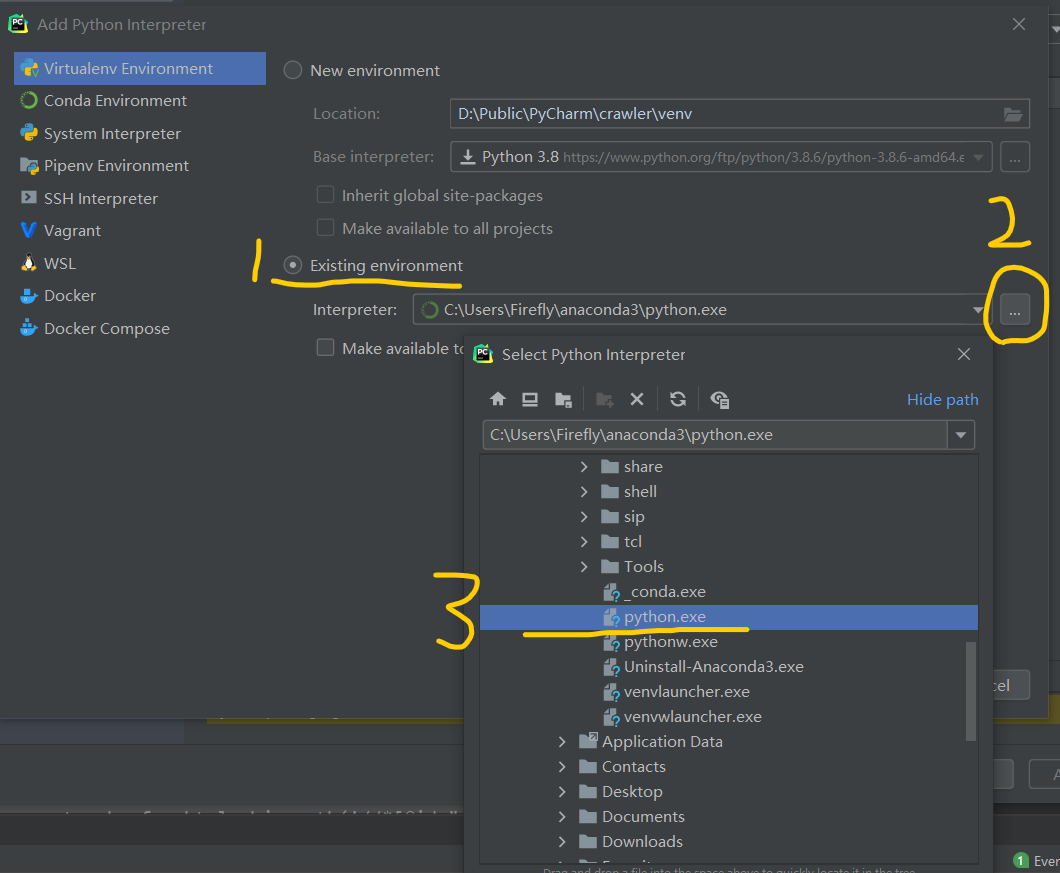The height and width of the screenshot is (873, 1060).
Task: Click the share folder name
Action: (x=643, y=467)
